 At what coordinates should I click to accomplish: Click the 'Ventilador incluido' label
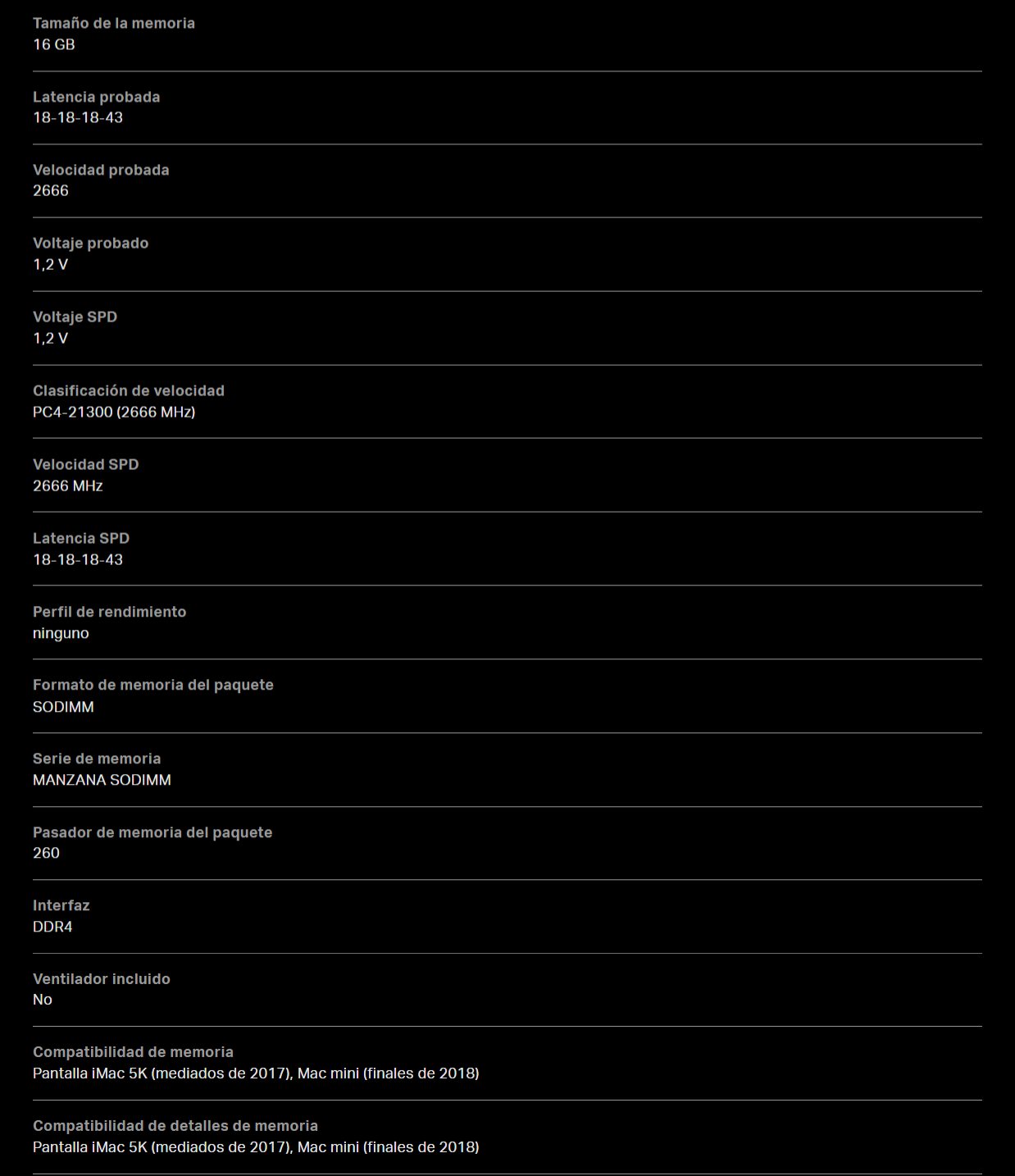102,978
